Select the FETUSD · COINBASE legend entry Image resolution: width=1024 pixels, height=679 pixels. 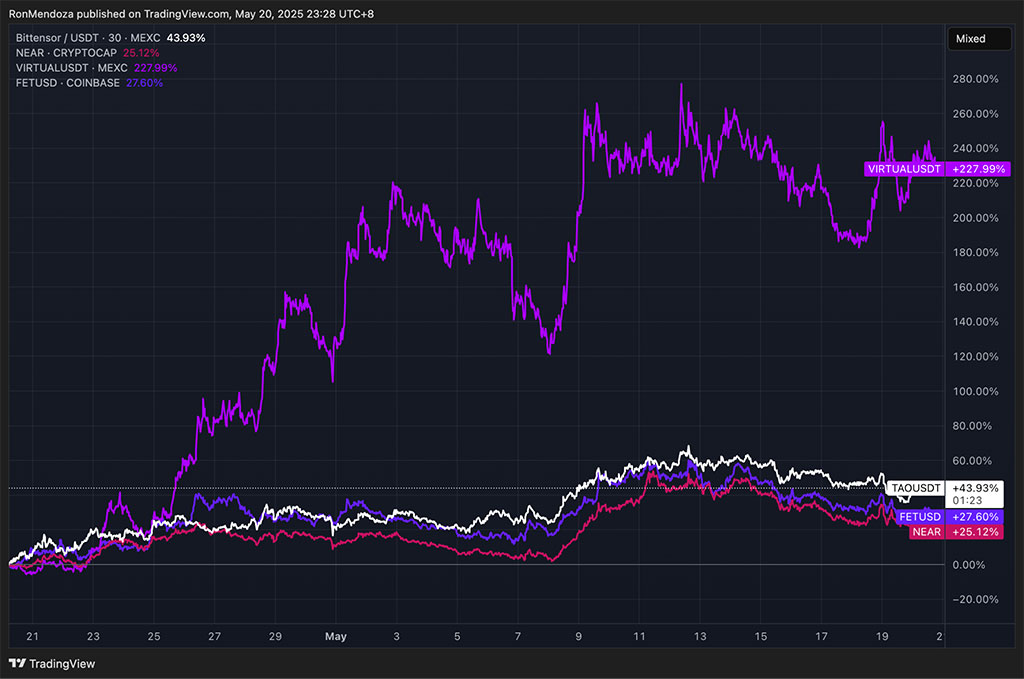[68, 83]
